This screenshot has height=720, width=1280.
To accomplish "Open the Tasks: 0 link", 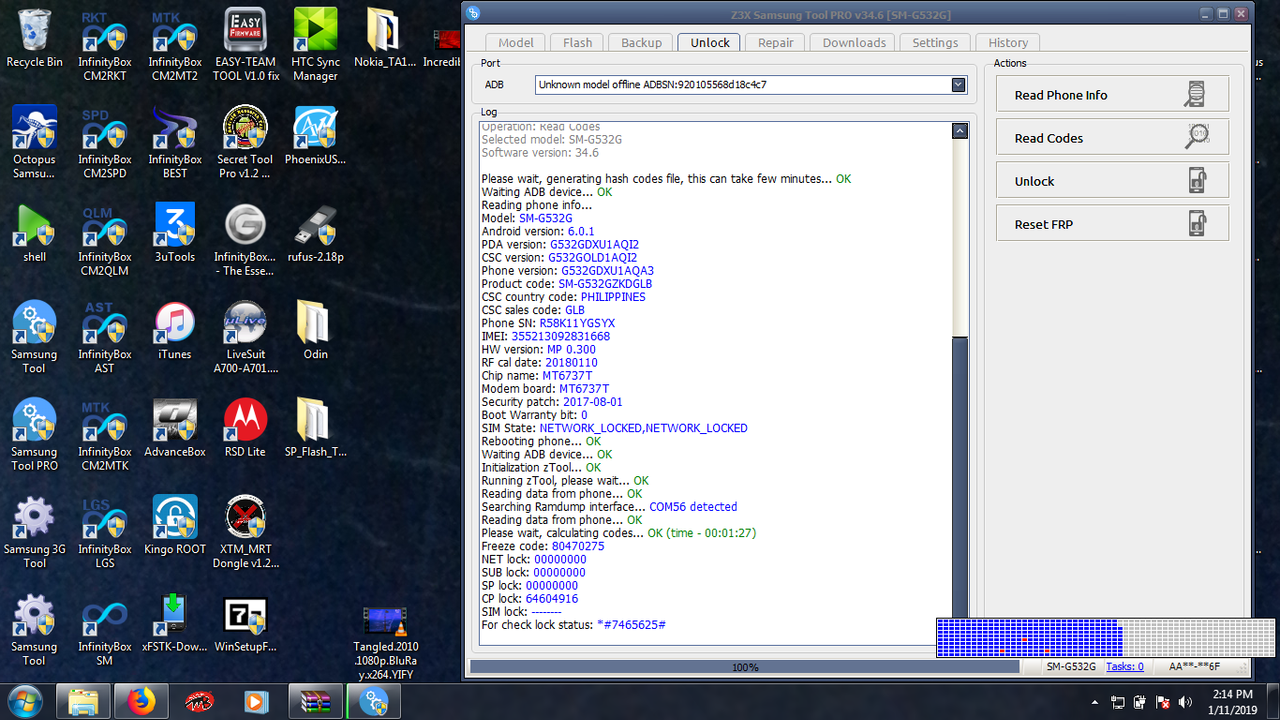I will pos(1125,666).
